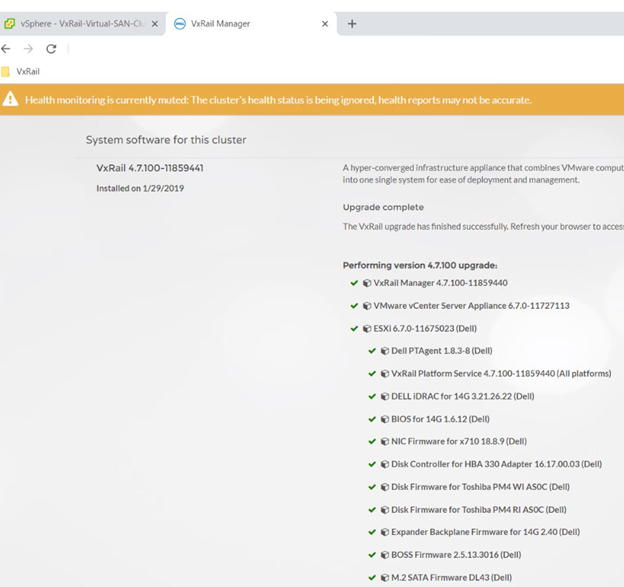Select M.2 SATA Firmware DL43 (Dell) text
624x587 pixels.
(x=452, y=577)
